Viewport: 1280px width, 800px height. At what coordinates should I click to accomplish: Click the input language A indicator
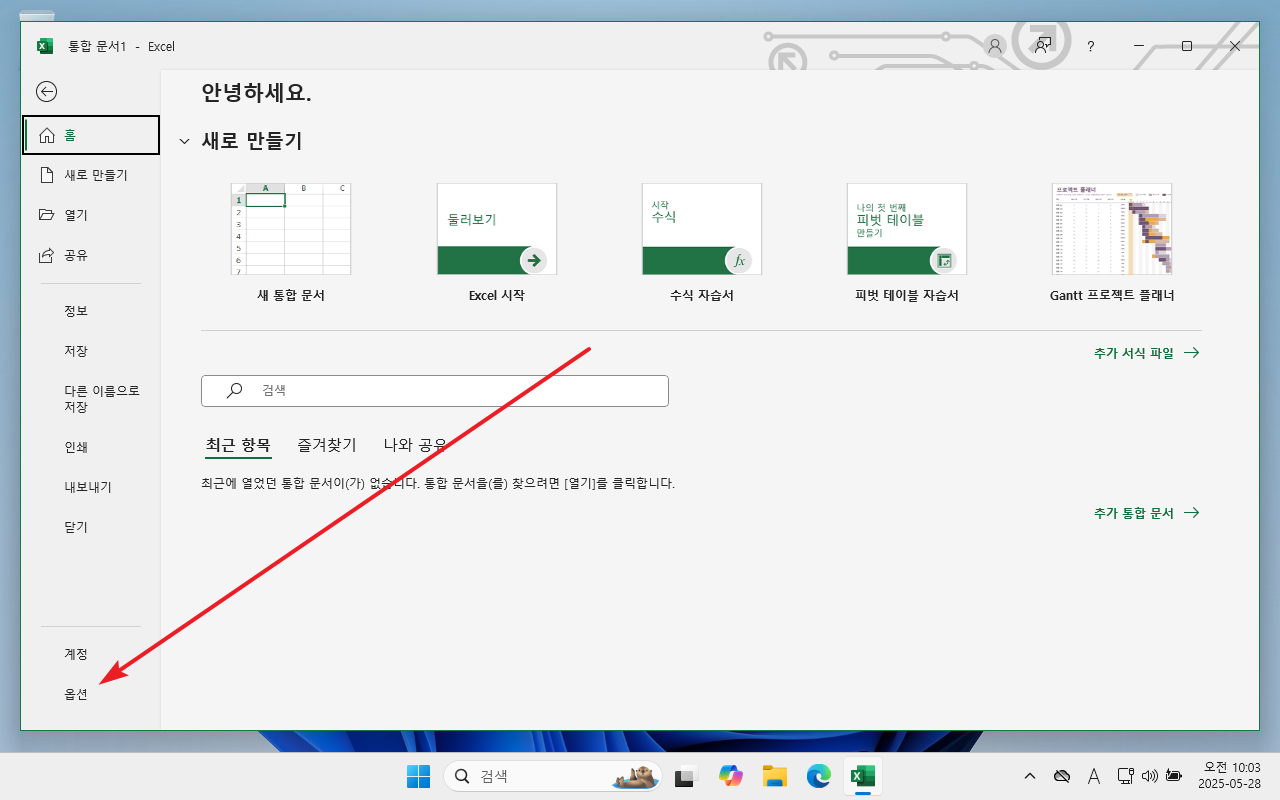[1094, 776]
